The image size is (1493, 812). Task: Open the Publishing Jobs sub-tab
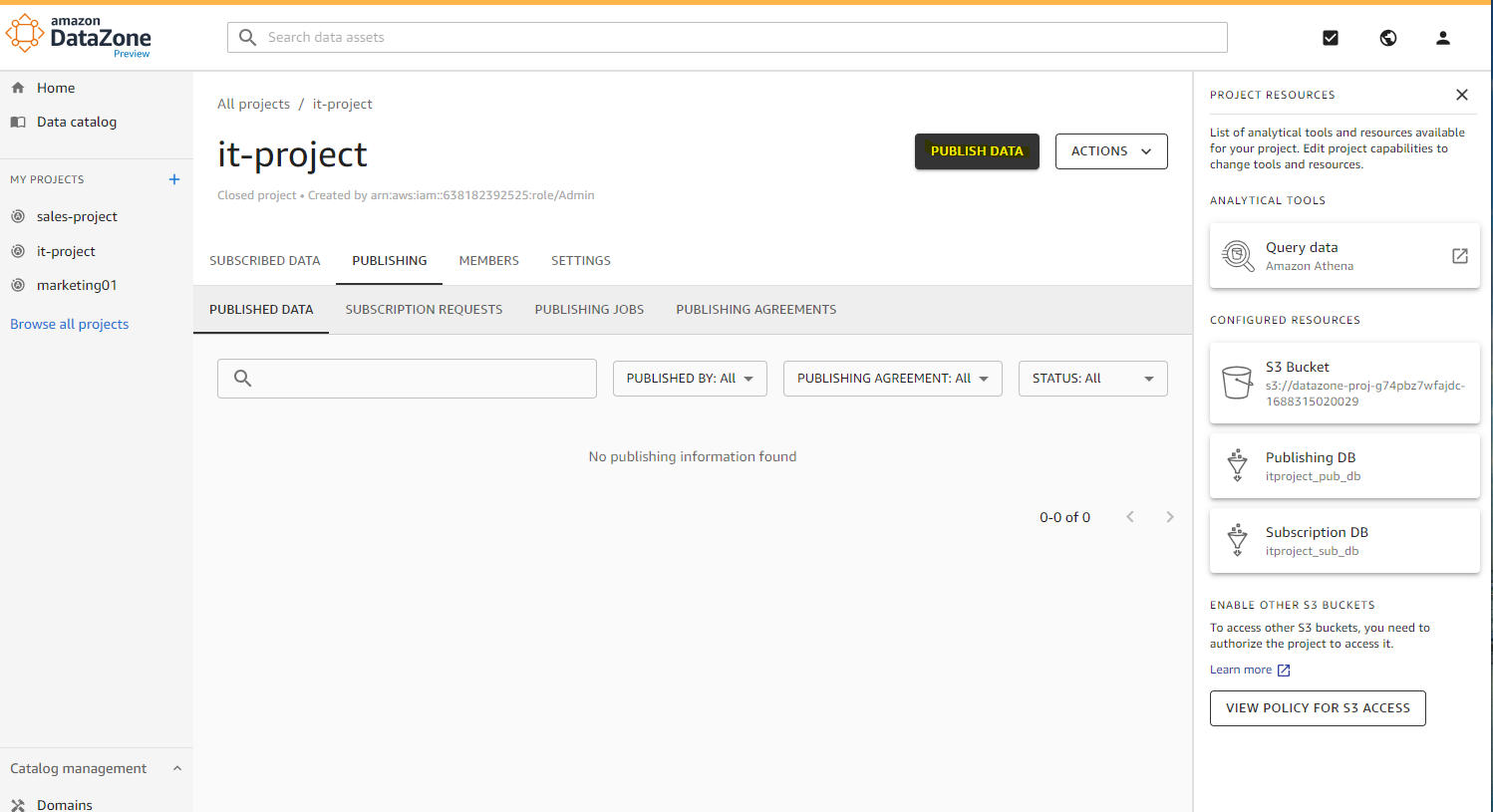tap(590, 310)
